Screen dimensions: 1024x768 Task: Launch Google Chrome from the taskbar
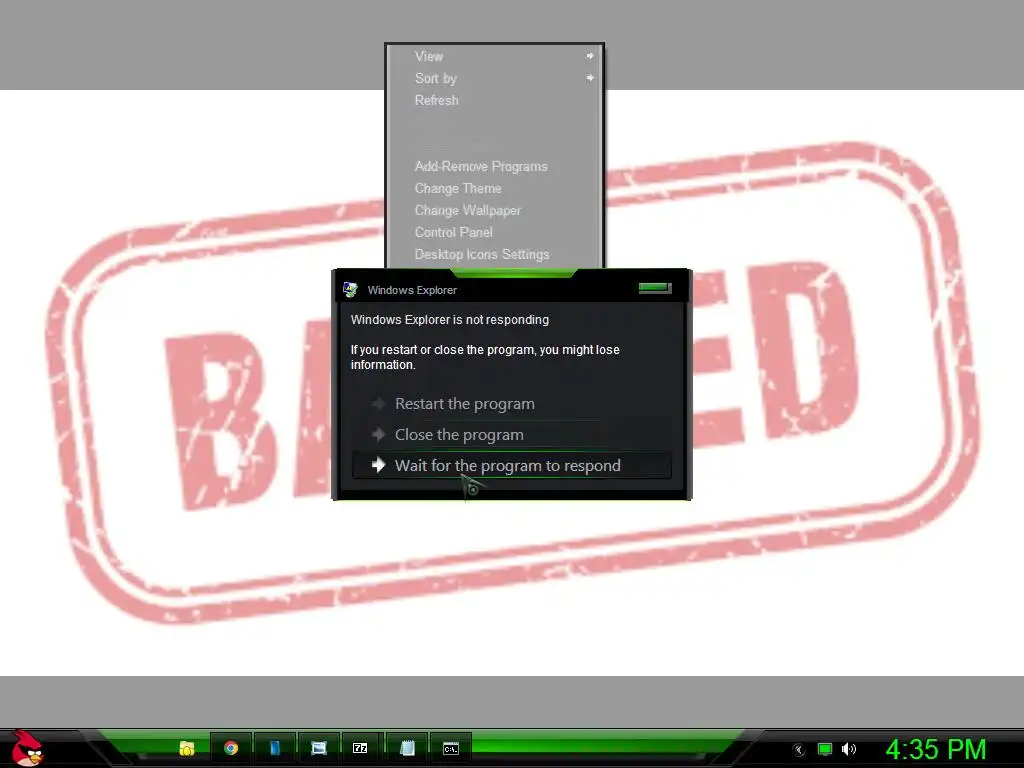pos(231,748)
